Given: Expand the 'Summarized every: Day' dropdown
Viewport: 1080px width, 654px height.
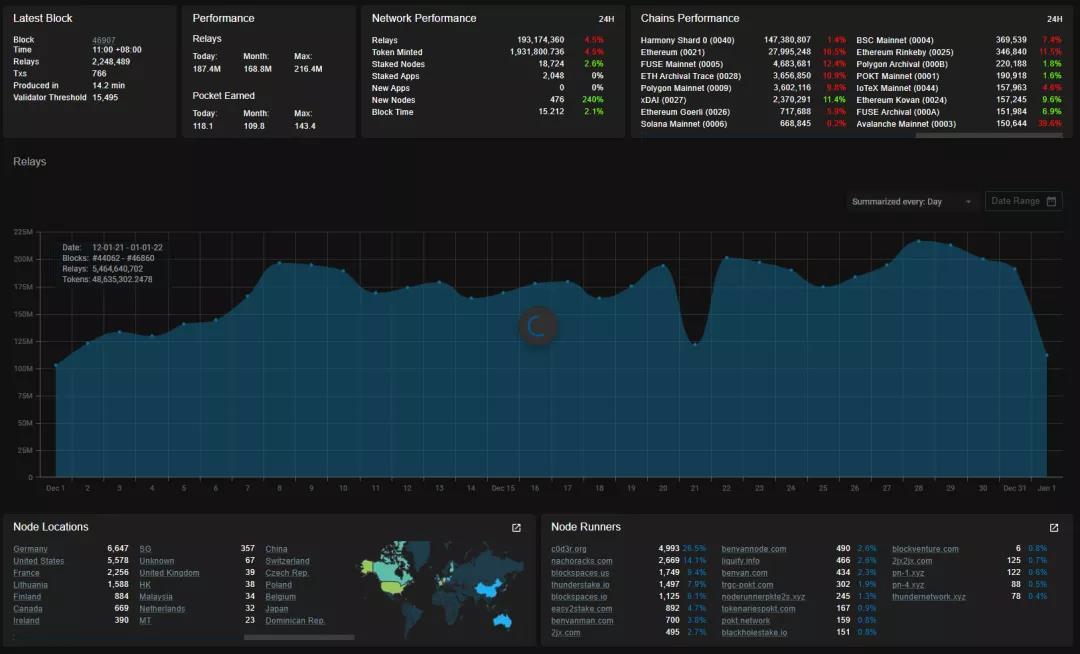Looking at the screenshot, I should coord(910,202).
